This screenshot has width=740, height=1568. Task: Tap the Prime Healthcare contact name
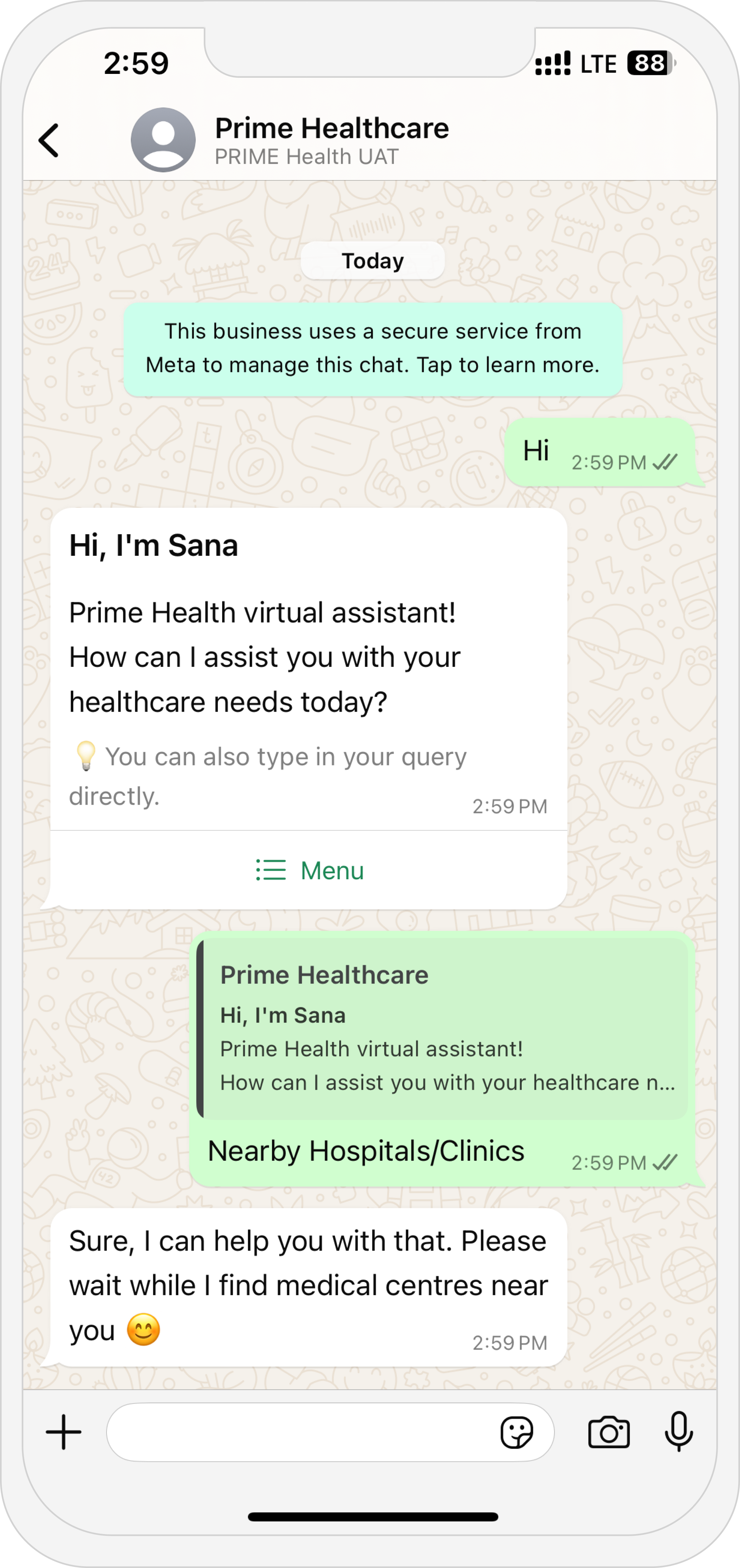332,128
